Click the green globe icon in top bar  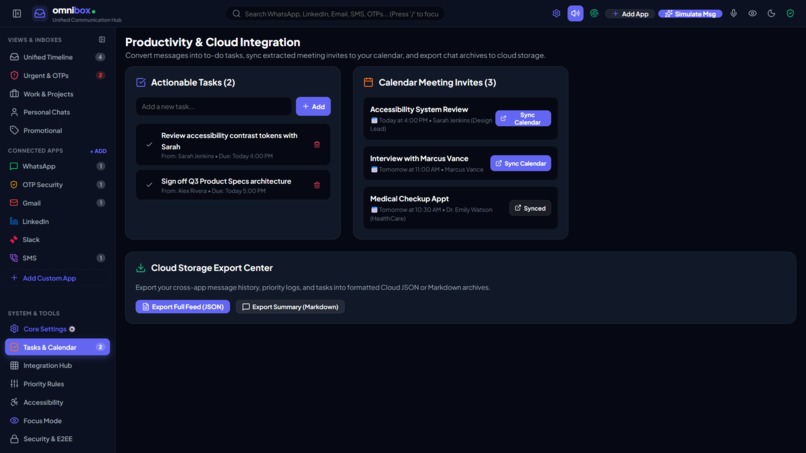click(x=594, y=14)
